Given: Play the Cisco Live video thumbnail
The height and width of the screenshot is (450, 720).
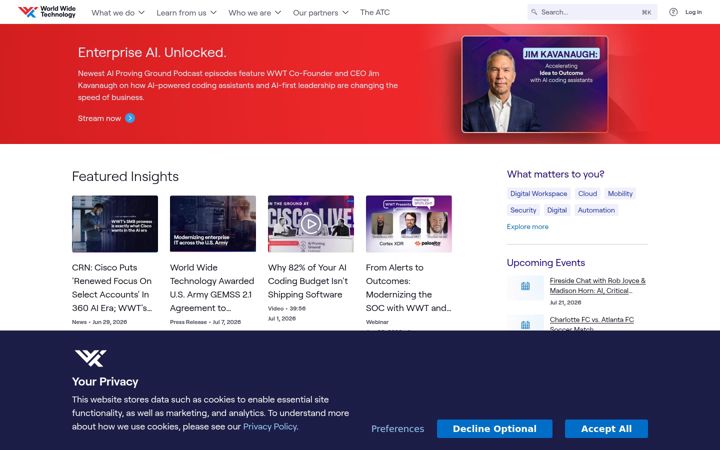Looking at the screenshot, I should point(311,224).
